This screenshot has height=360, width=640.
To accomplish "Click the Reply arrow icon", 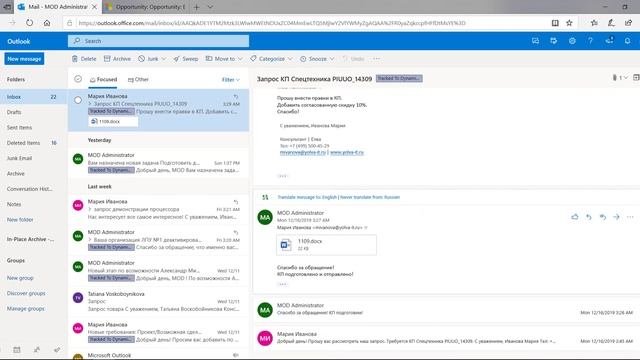I will coord(589,217).
